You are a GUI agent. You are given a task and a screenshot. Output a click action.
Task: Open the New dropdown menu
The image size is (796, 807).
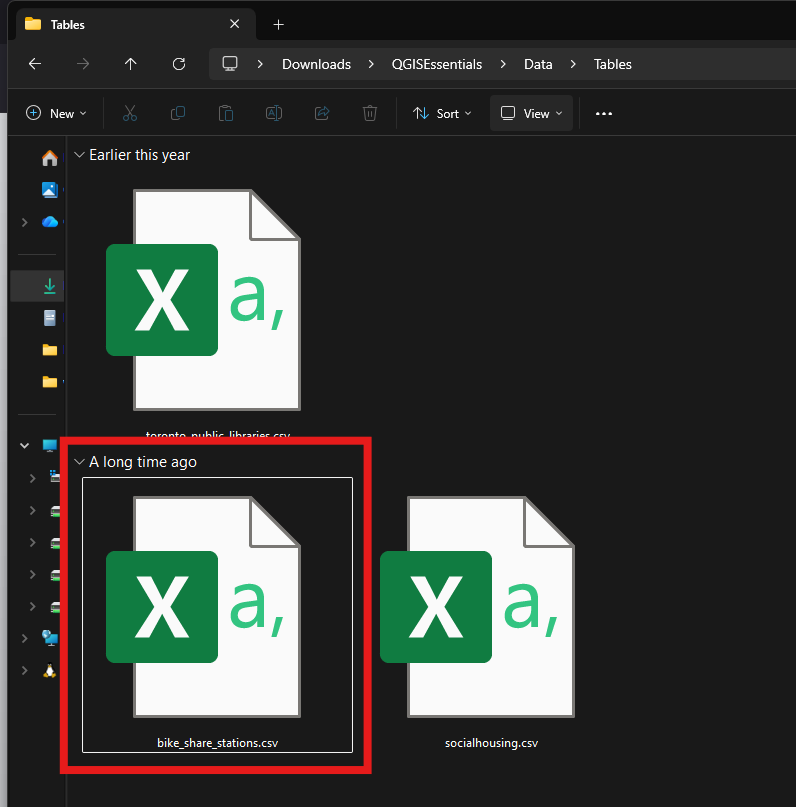[x=56, y=113]
